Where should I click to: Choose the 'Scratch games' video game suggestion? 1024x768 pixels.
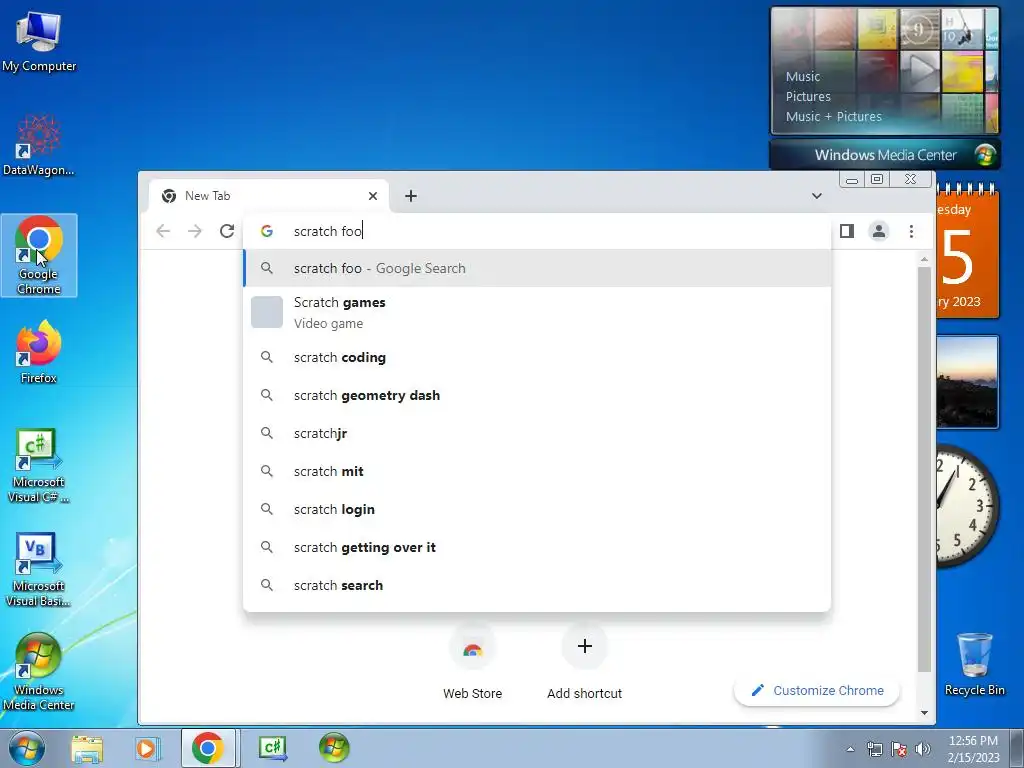(537, 313)
